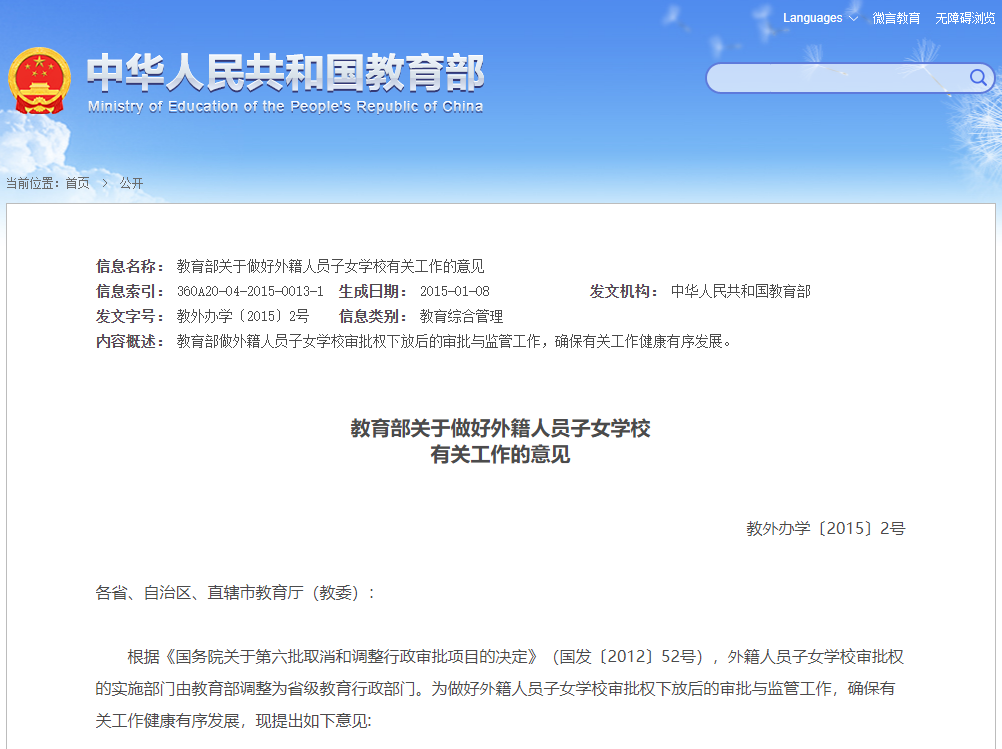Click the centered document title heading

coord(500,441)
